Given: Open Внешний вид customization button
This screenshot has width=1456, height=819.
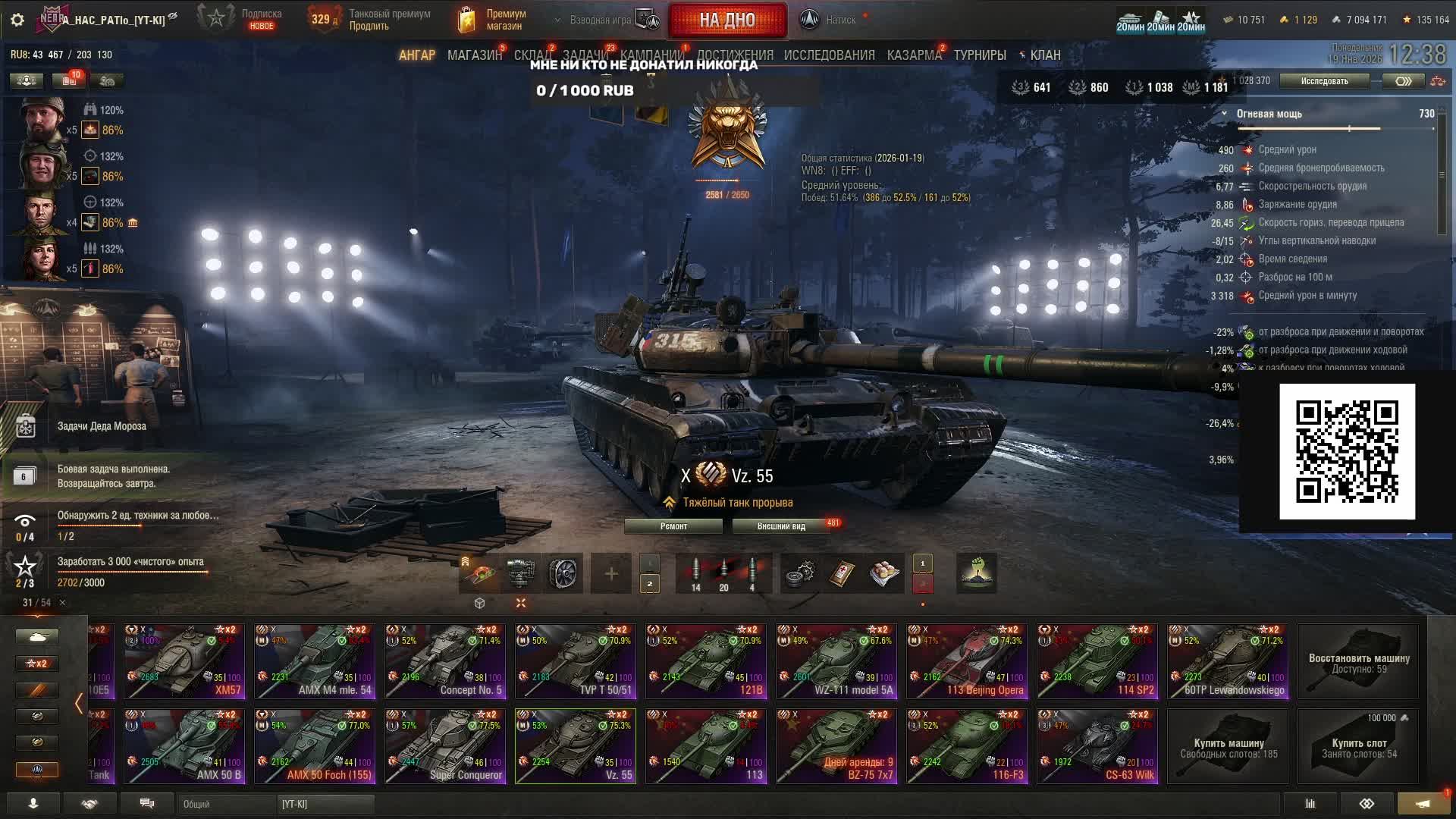Looking at the screenshot, I should point(781,526).
